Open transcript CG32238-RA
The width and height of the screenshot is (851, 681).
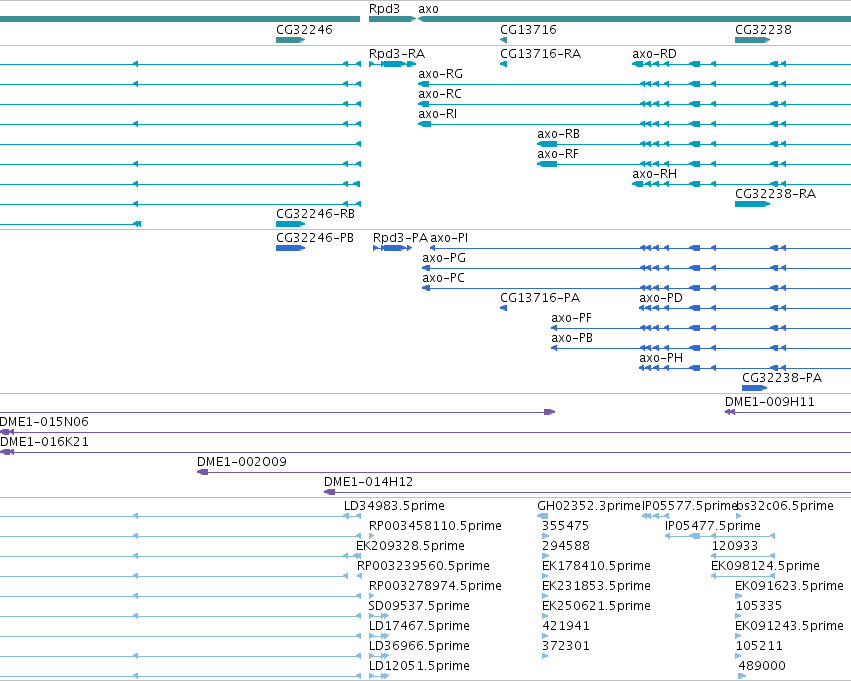(775, 194)
